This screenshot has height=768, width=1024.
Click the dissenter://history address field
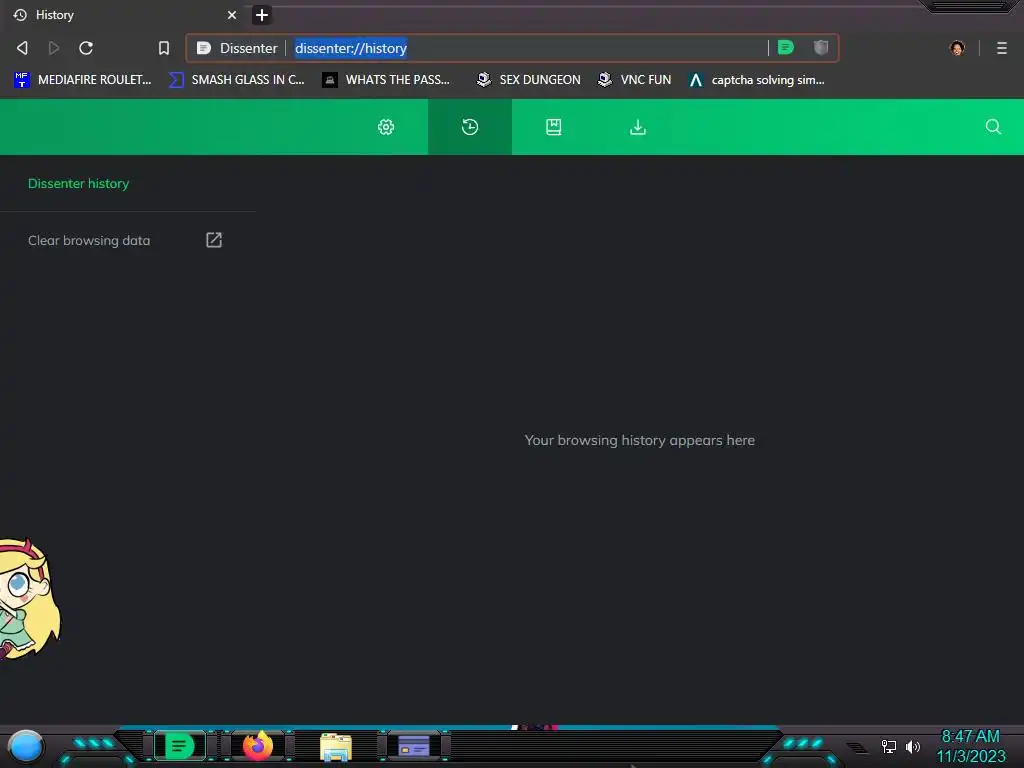pos(351,48)
